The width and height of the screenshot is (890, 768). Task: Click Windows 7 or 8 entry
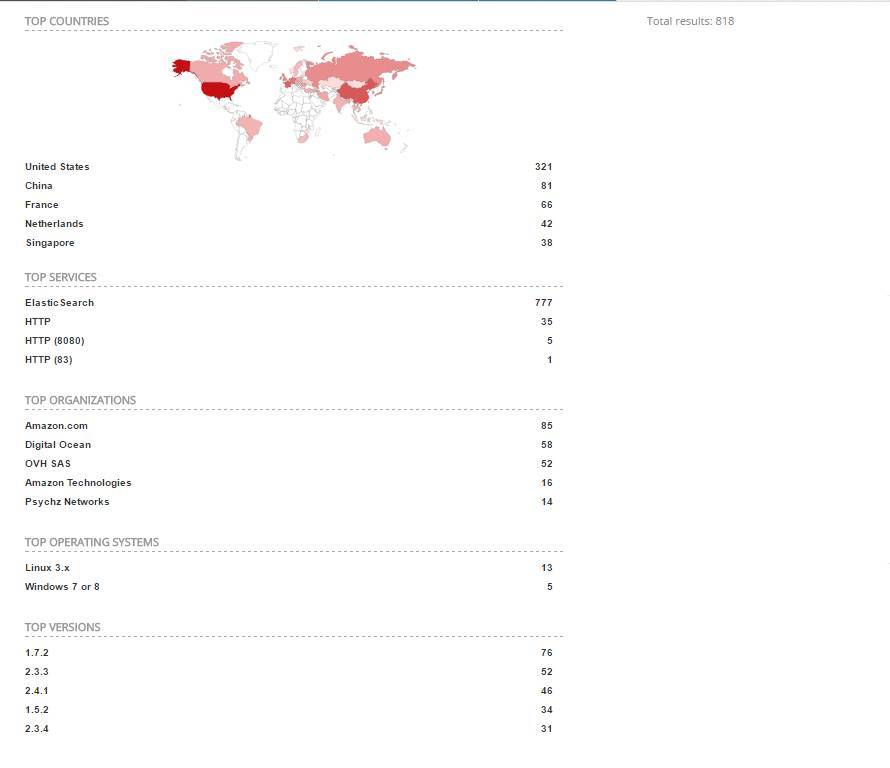pos(62,587)
